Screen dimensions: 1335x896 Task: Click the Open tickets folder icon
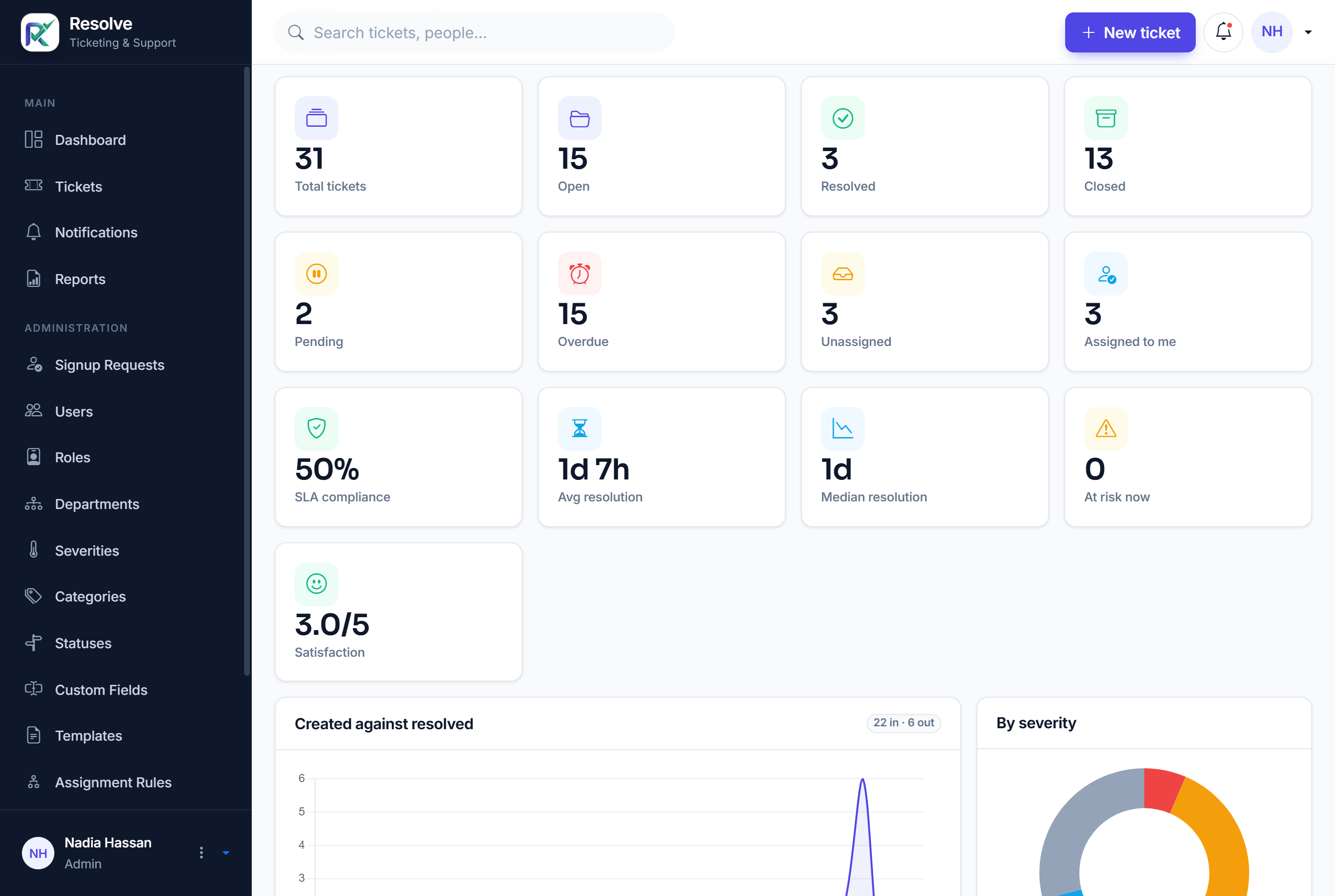579,118
